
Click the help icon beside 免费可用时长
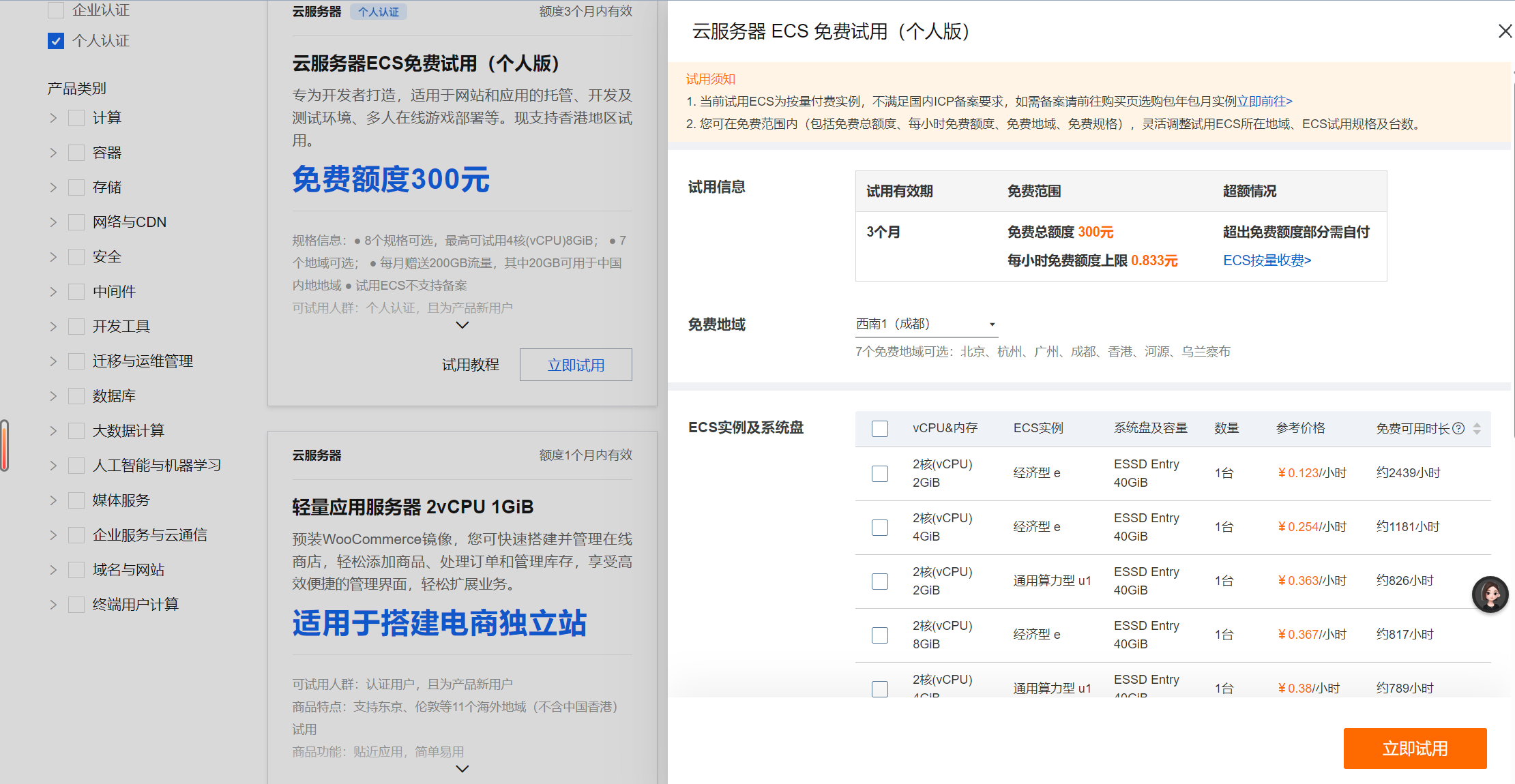[x=1458, y=428]
